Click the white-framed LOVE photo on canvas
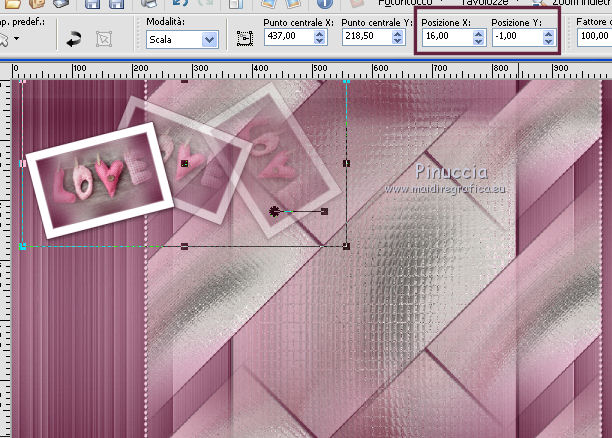This screenshot has width=612, height=438. click(100, 180)
